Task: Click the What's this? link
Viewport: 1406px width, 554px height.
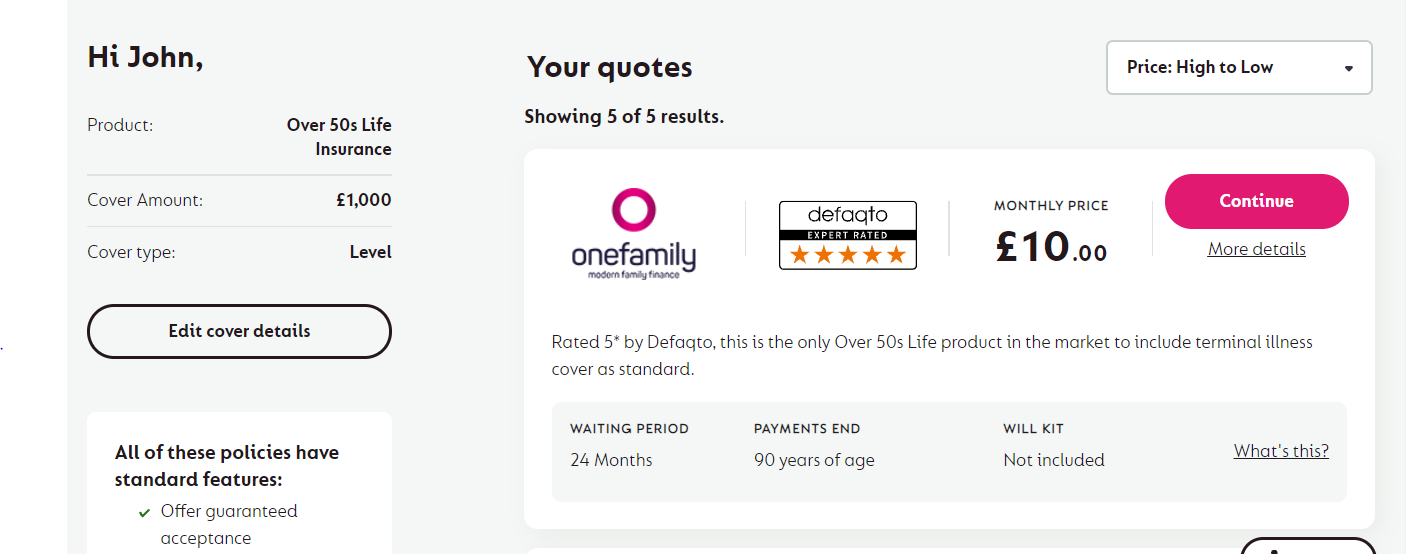Action: coord(1281,451)
